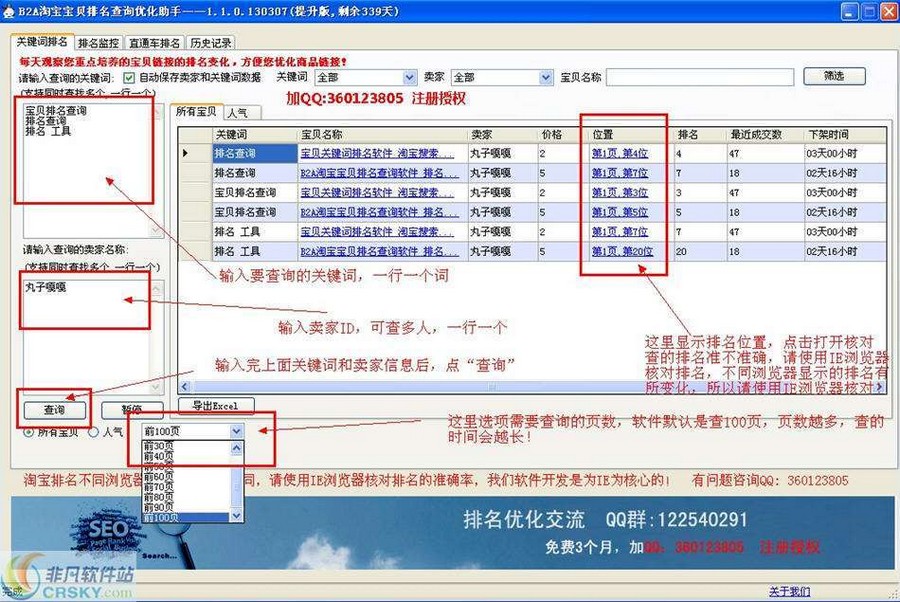Click the 关键词 column header
Image resolution: width=900 pixels, height=602 pixels.
[x=254, y=134]
